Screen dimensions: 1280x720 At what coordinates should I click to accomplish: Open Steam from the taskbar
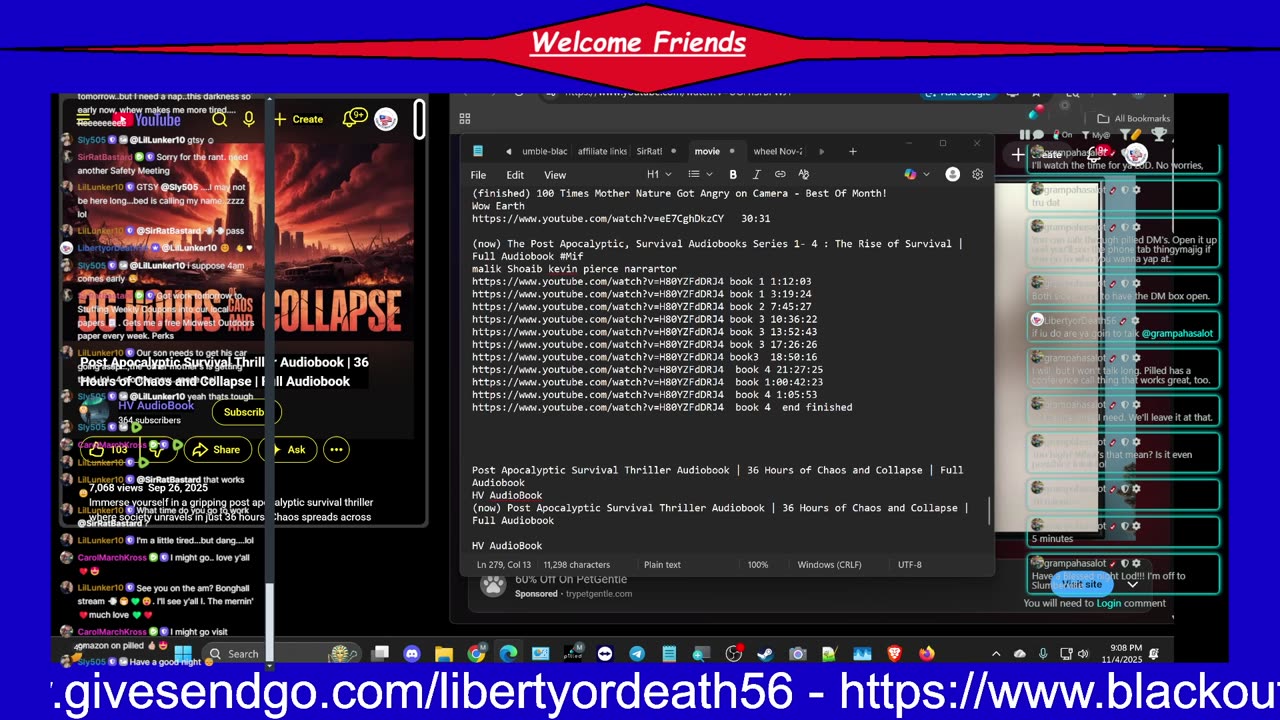coord(765,654)
